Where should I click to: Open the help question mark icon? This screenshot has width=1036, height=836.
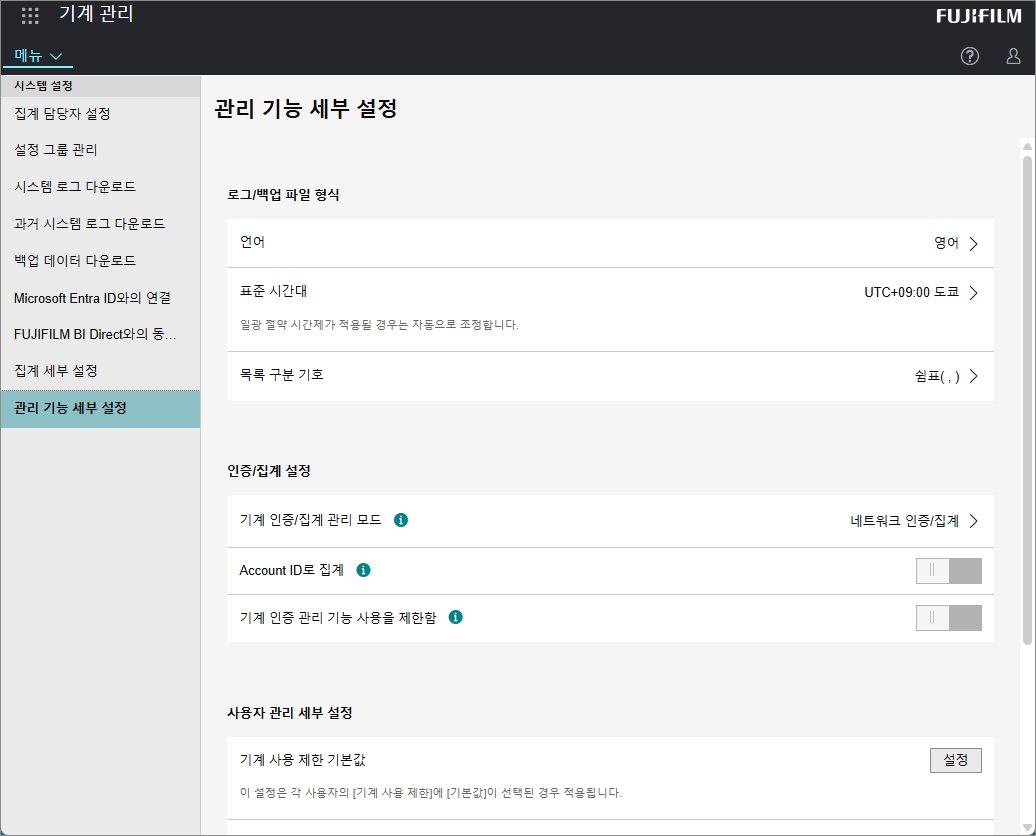tap(969, 56)
